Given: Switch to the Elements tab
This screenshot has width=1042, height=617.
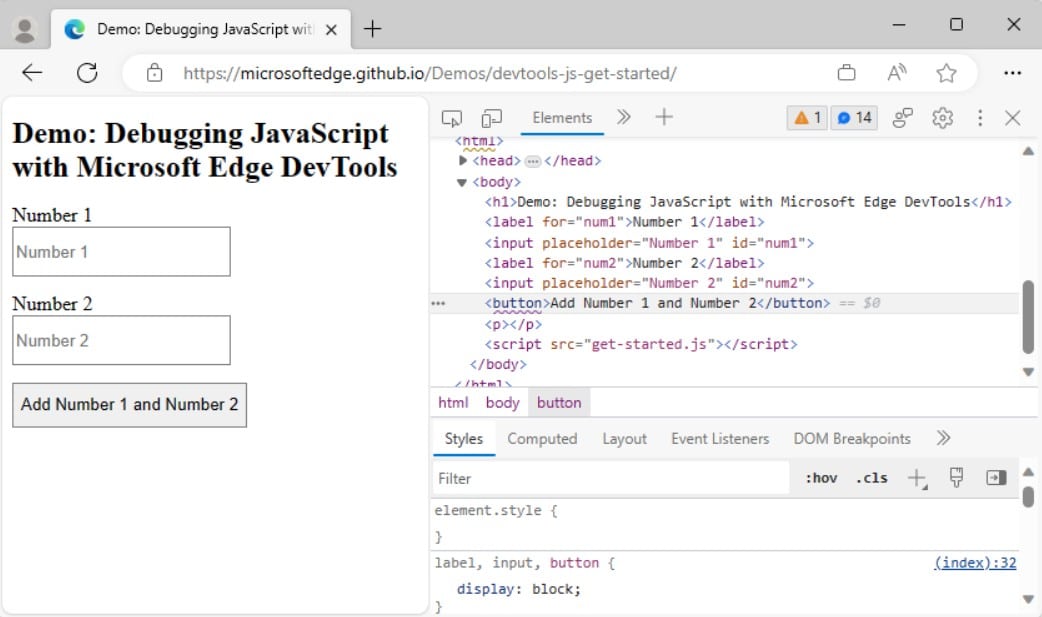Looking at the screenshot, I should (562, 118).
